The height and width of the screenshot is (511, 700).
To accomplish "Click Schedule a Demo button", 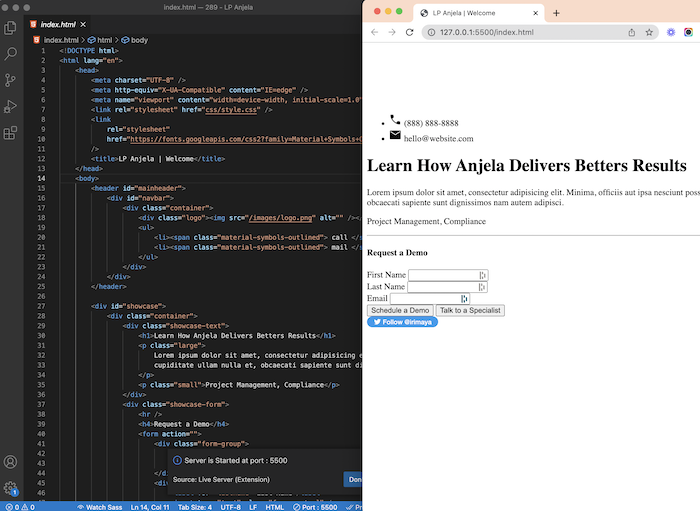I will point(400,310).
